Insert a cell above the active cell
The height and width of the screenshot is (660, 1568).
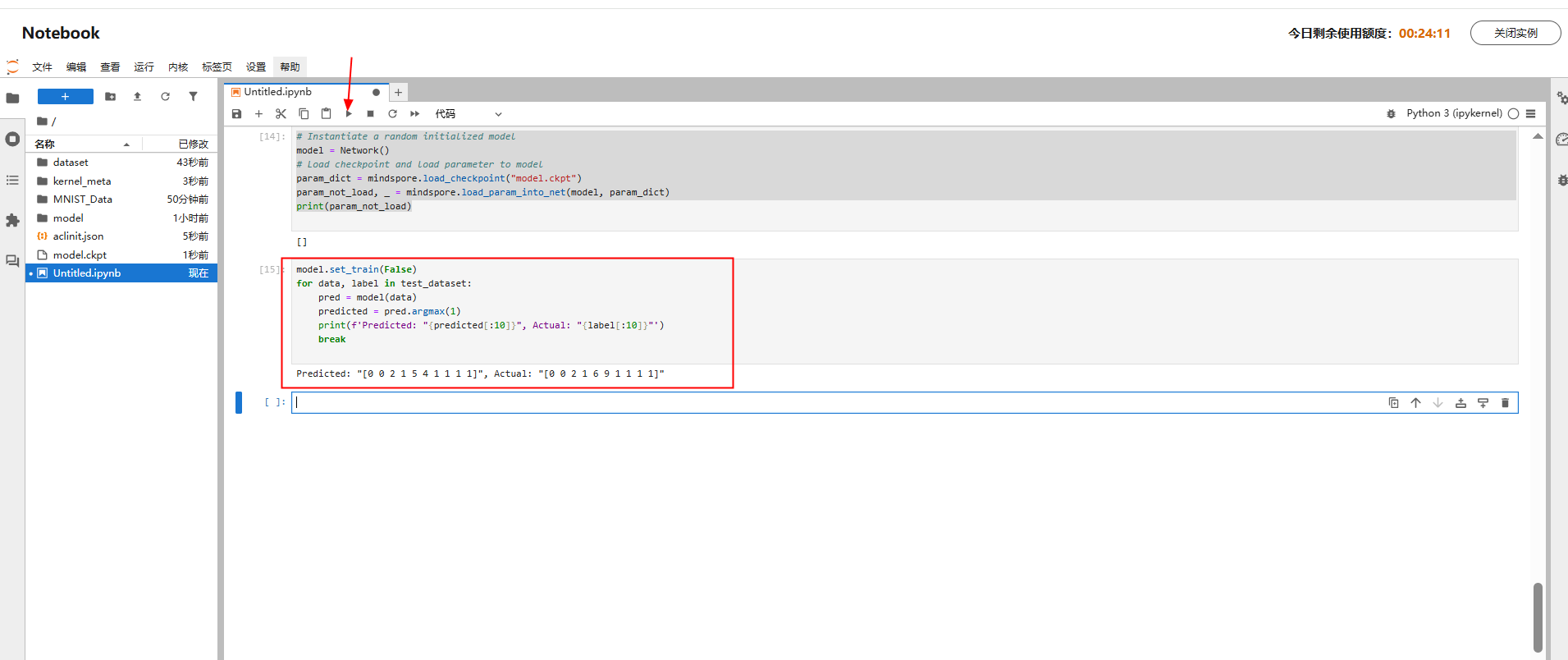pyautogui.click(x=1461, y=403)
